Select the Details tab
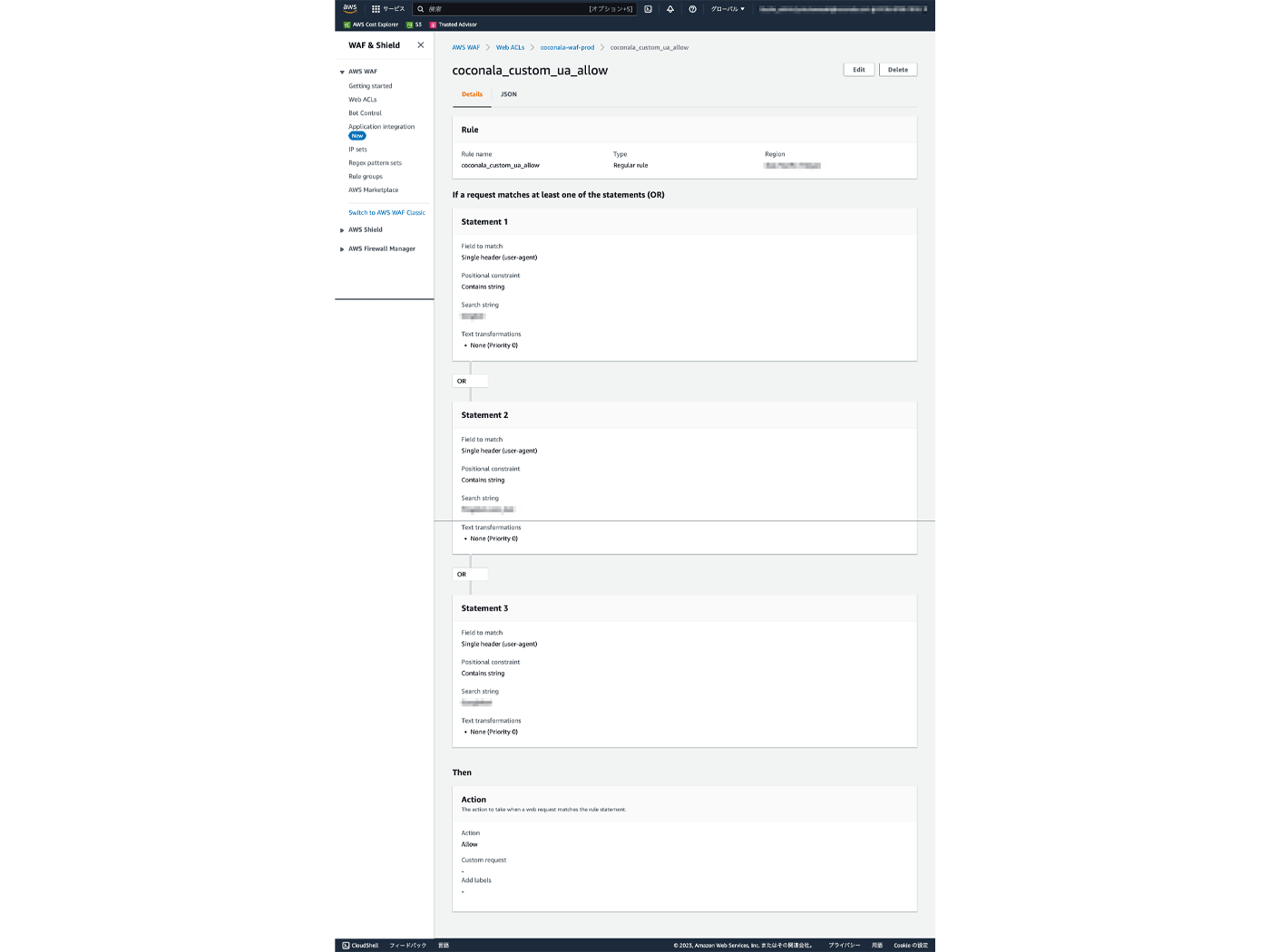1270x952 pixels. click(472, 93)
